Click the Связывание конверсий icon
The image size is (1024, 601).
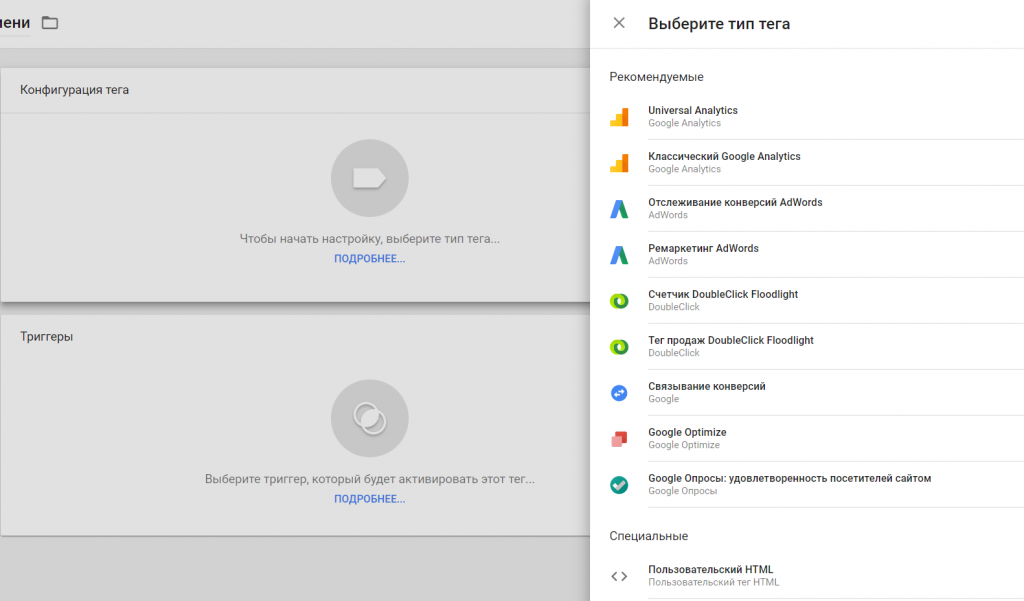tap(619, 393)
